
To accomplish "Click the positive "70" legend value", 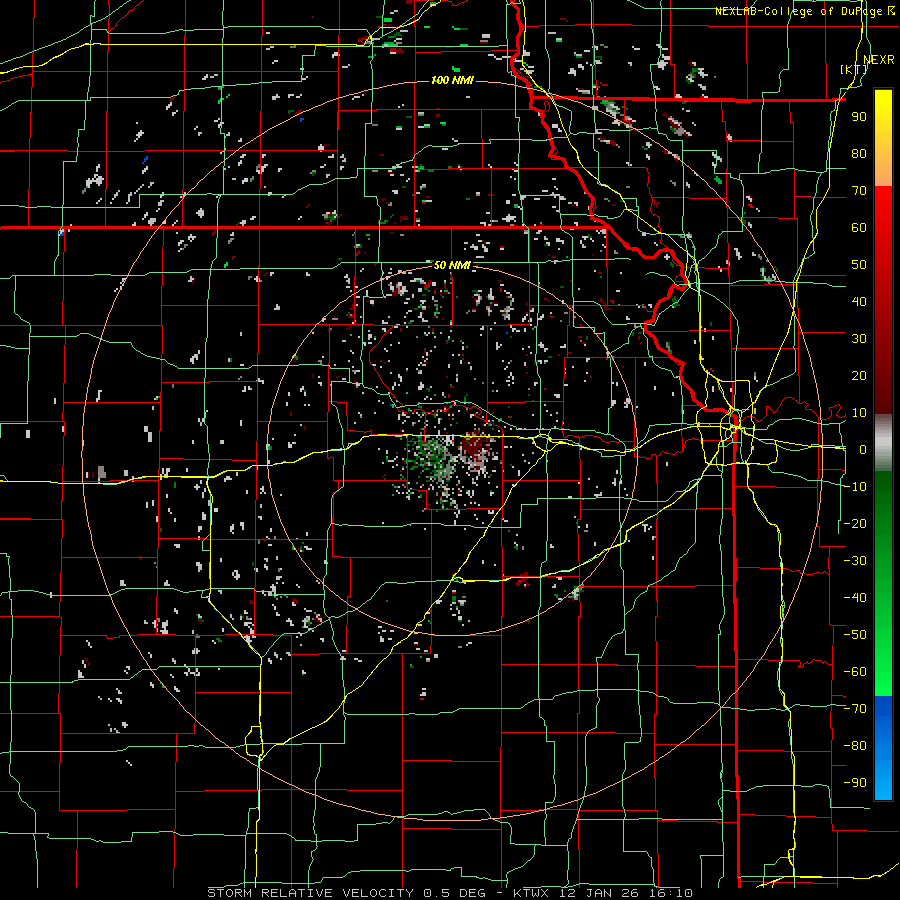I will (859, 191).
